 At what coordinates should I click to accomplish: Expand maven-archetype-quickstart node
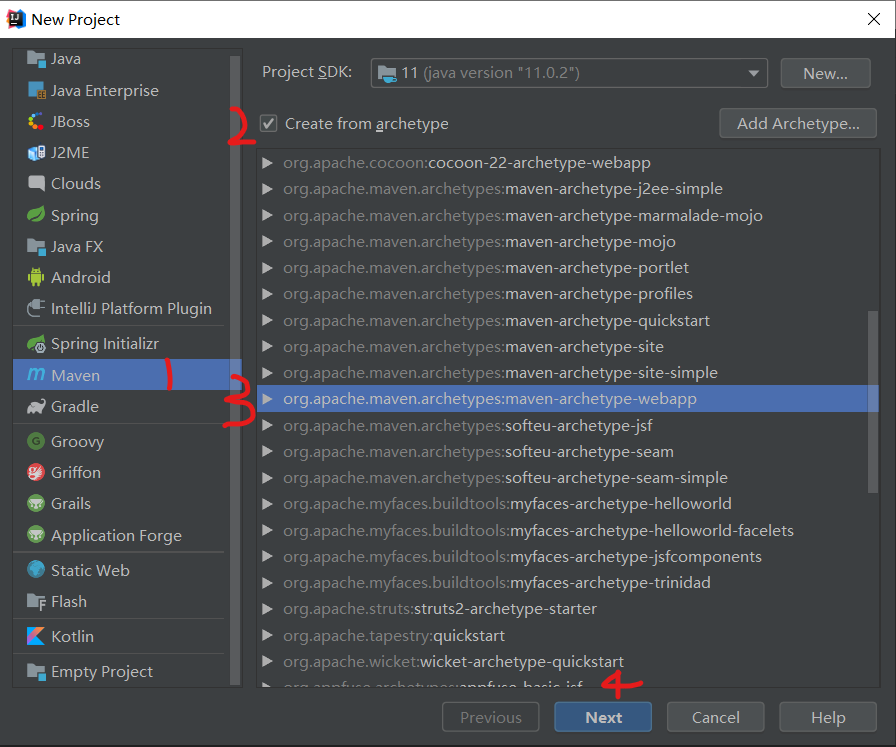[x=267, y=321]
